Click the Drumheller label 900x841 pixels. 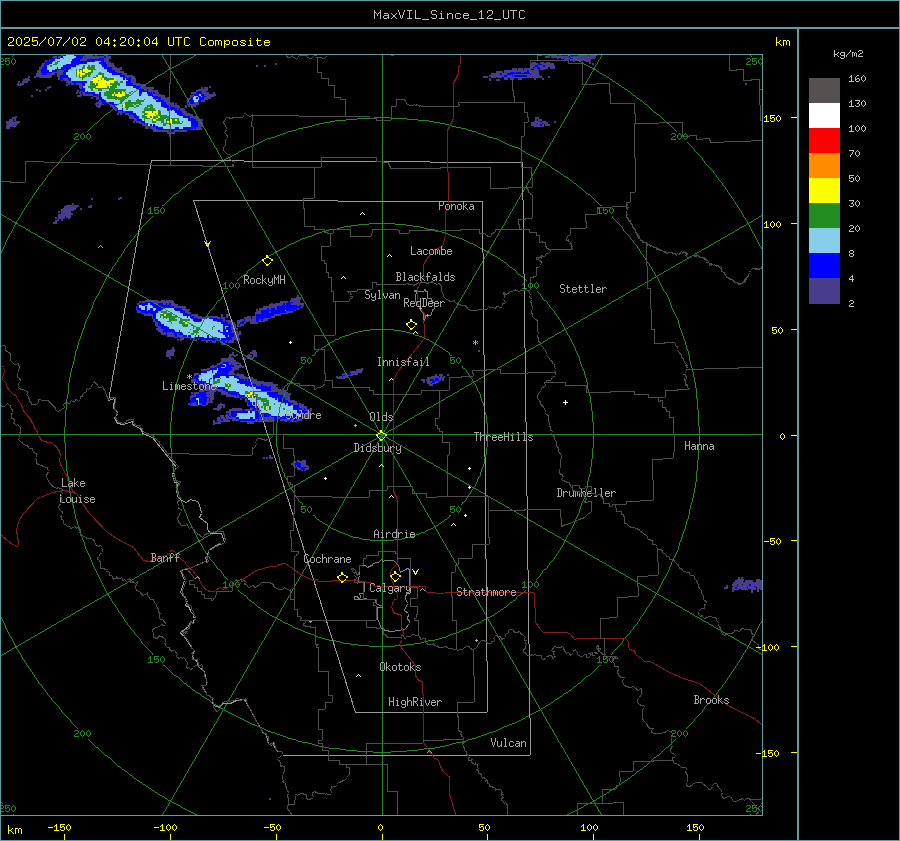click(x=586, y=493)
